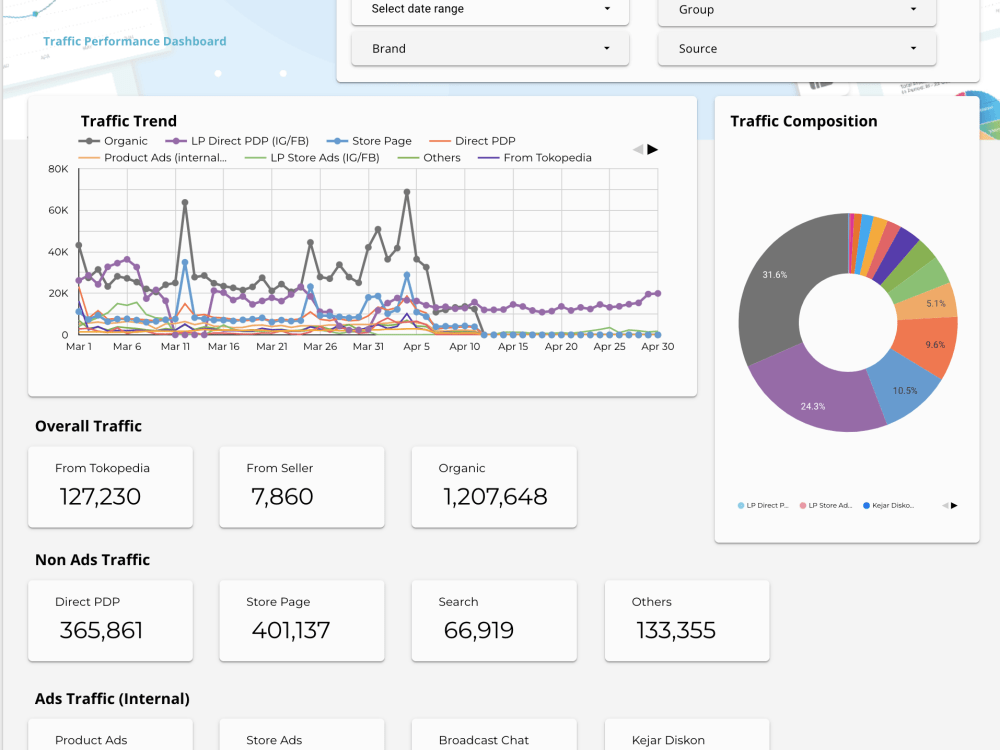Viewport: 1000px width, 750px height.
Task: Click the Non Ads Traffic section heading
Action: (x=92, y=559)
